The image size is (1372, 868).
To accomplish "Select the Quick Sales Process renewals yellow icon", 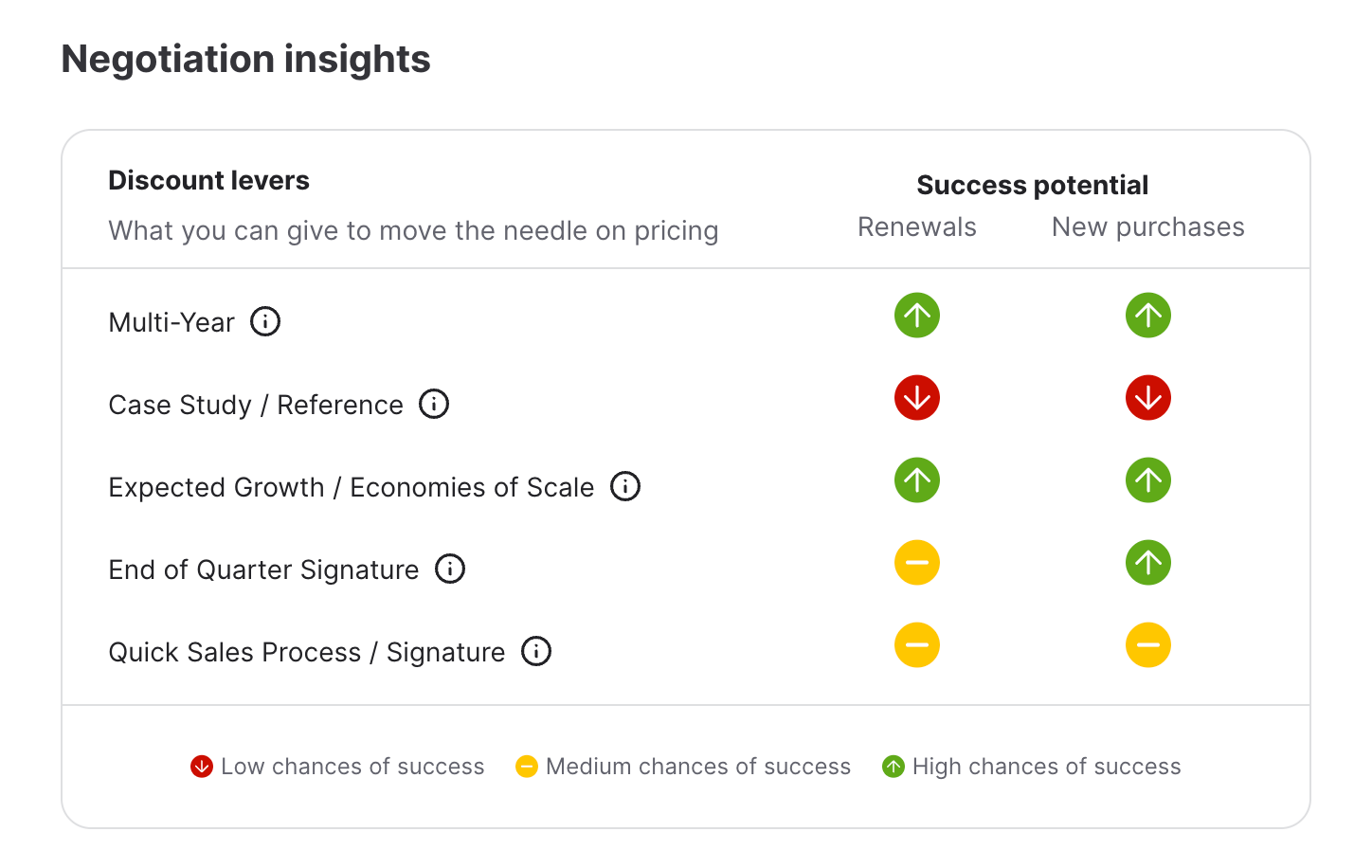I will [x=917, y=644].
